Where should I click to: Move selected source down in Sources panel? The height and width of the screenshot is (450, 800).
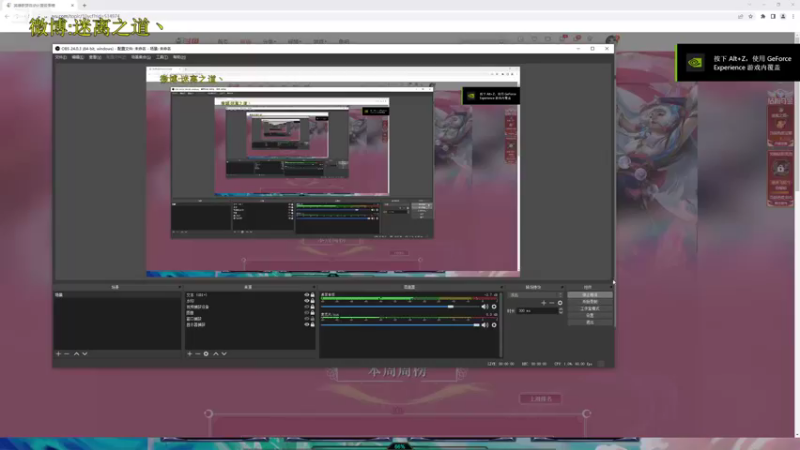[224, 354]
